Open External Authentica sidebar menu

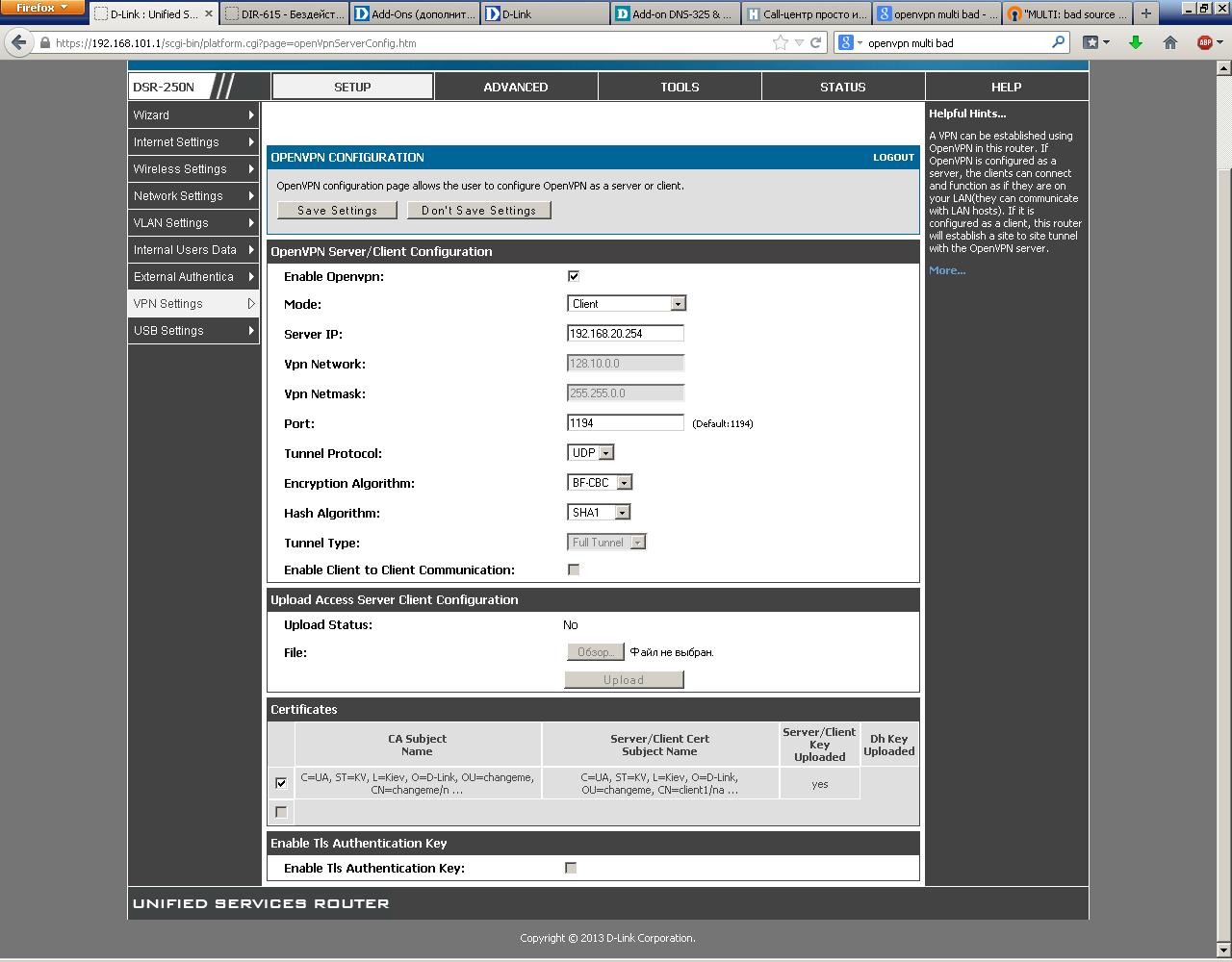point(193,277)
